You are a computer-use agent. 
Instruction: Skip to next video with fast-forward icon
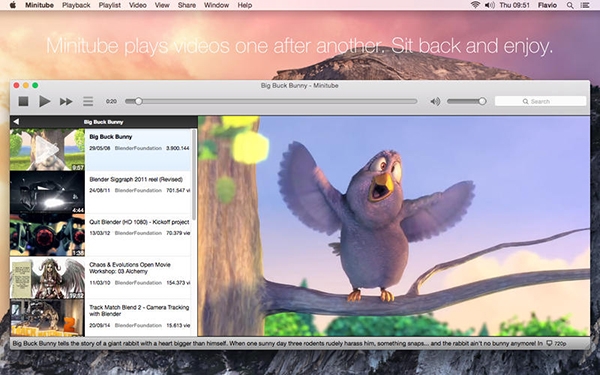(x=66, y=101)
